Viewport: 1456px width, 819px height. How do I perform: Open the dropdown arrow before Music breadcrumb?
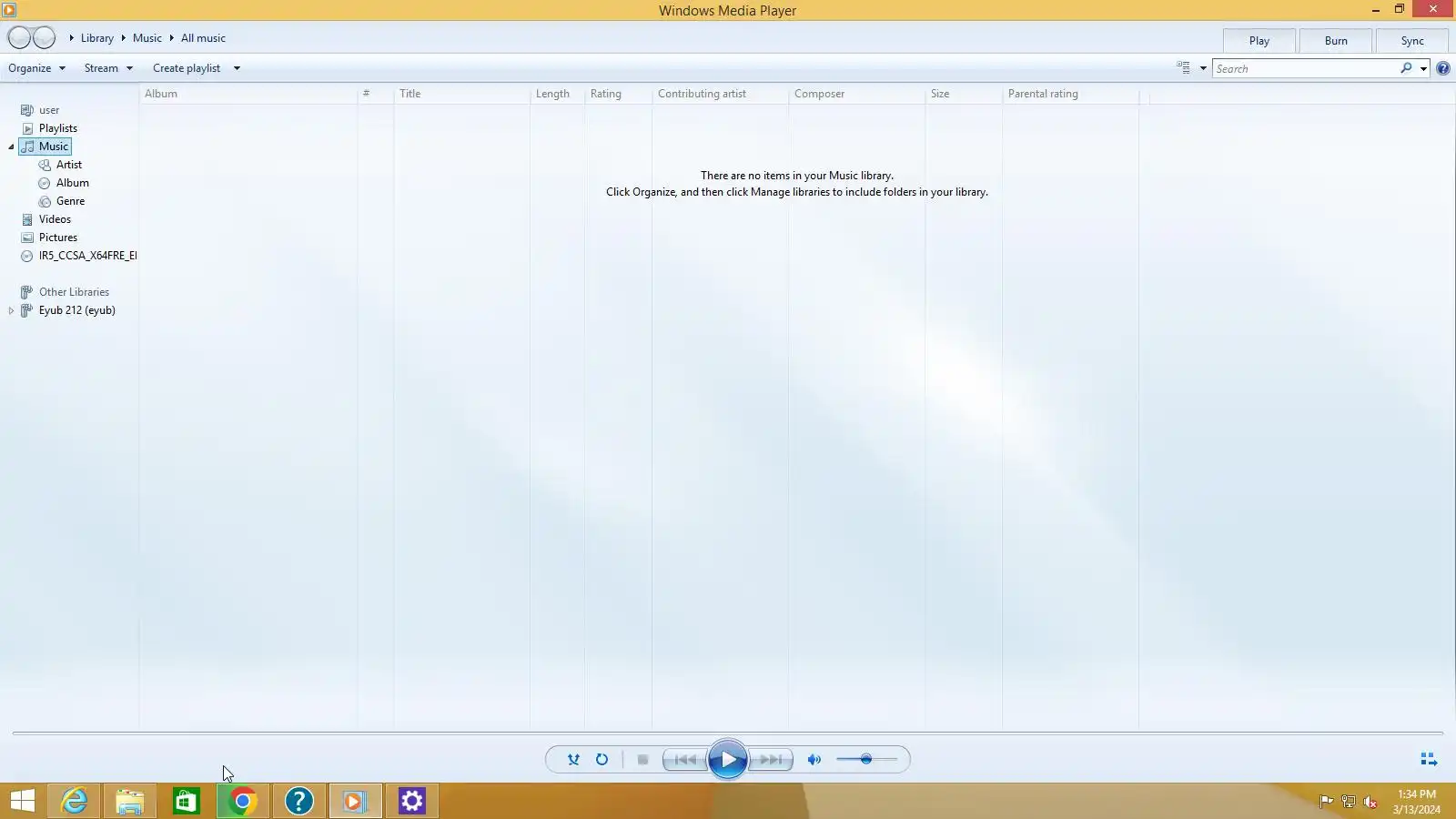tap(123, 38)
